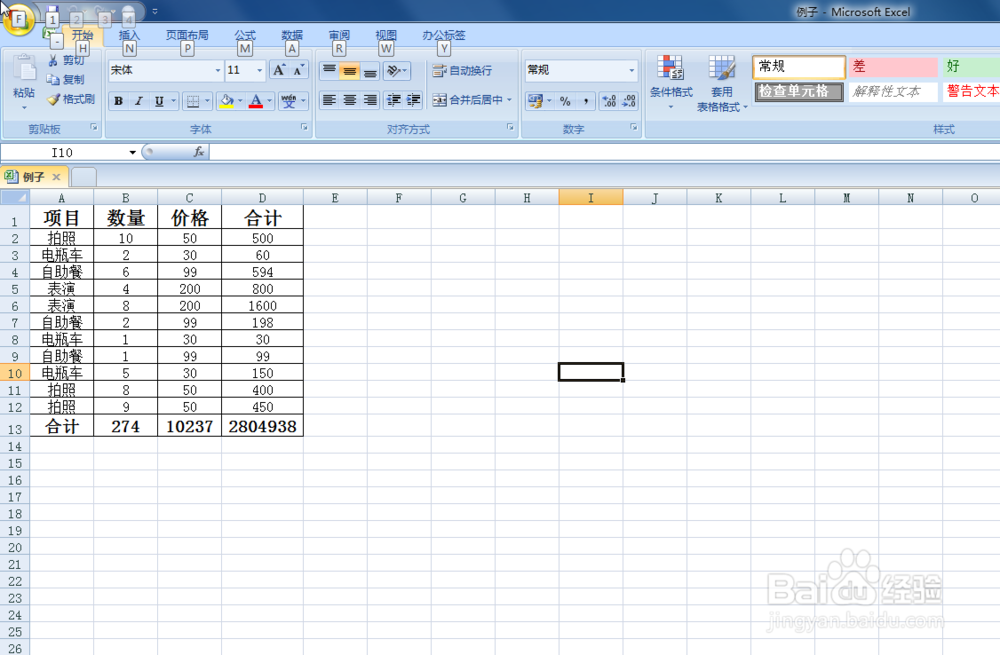
Task: Toggle middle vertical alignment
Action: point(349,70)
